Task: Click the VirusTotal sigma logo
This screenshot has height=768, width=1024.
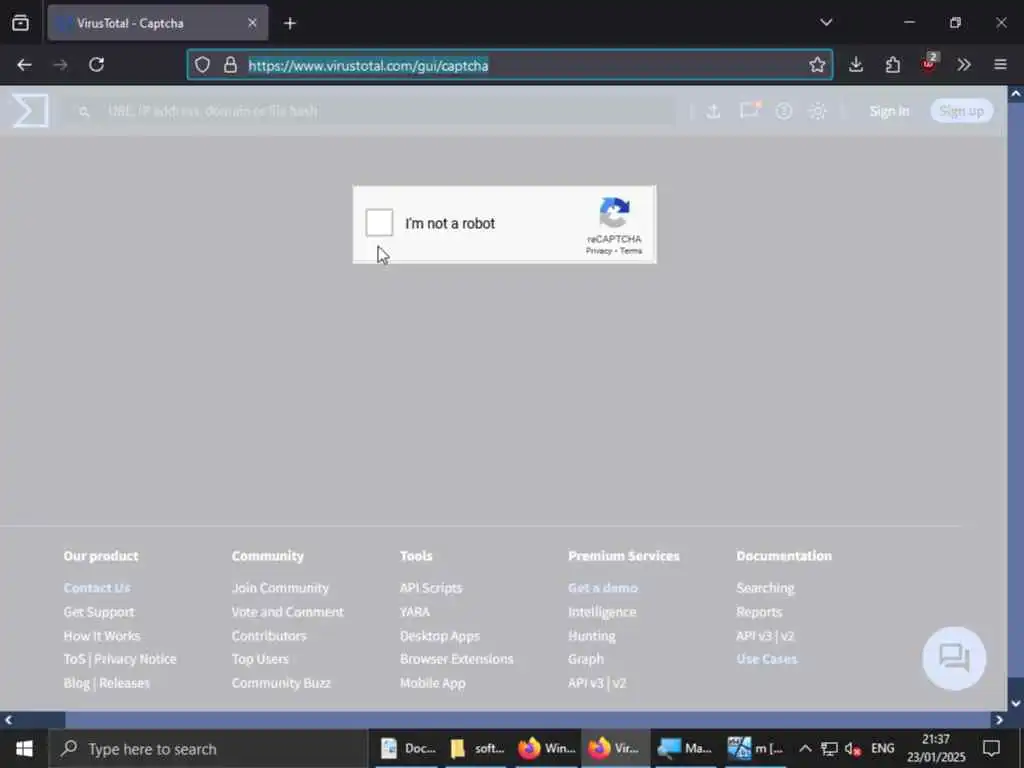Action: (31, 110)
